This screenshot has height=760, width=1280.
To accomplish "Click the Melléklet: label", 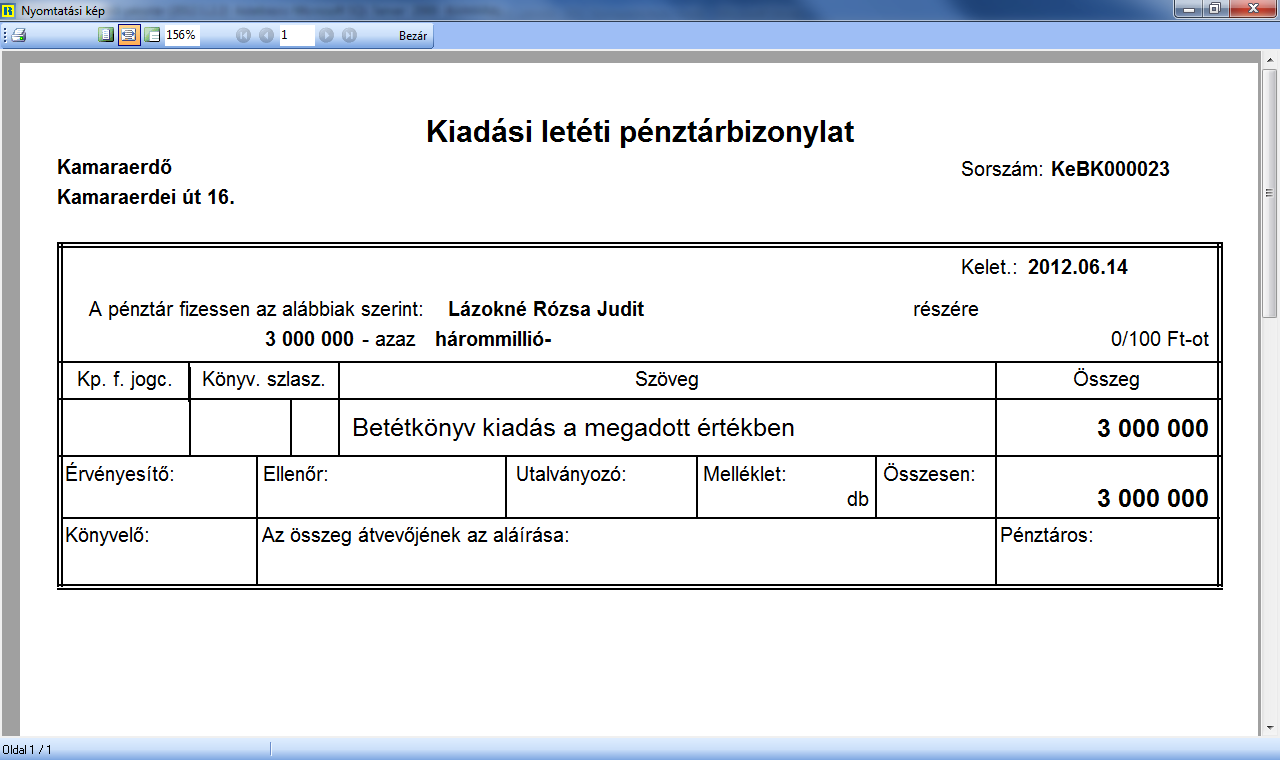I will point(745,474).
